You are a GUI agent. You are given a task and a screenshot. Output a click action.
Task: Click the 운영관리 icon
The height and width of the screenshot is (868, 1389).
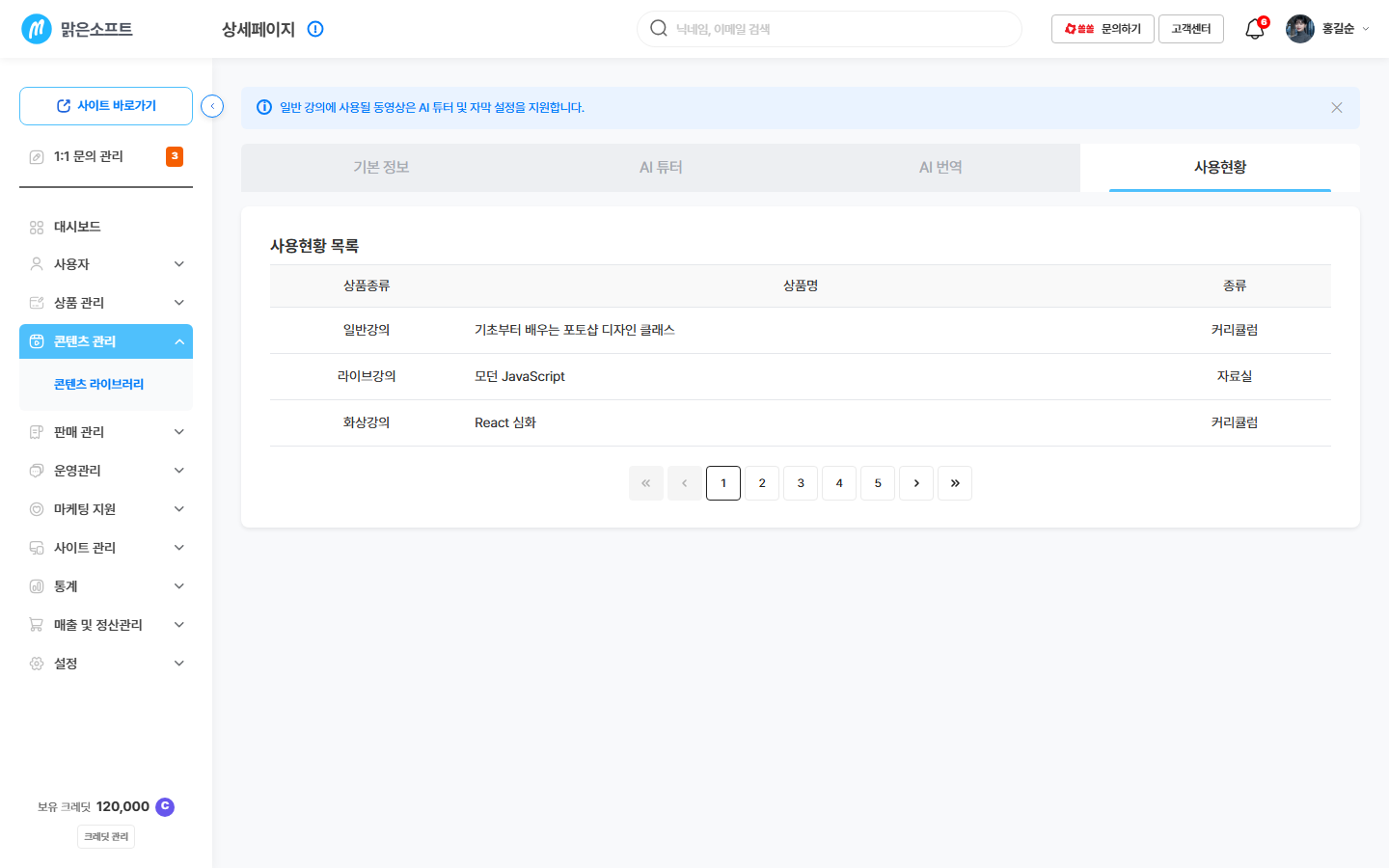(37, 471)
